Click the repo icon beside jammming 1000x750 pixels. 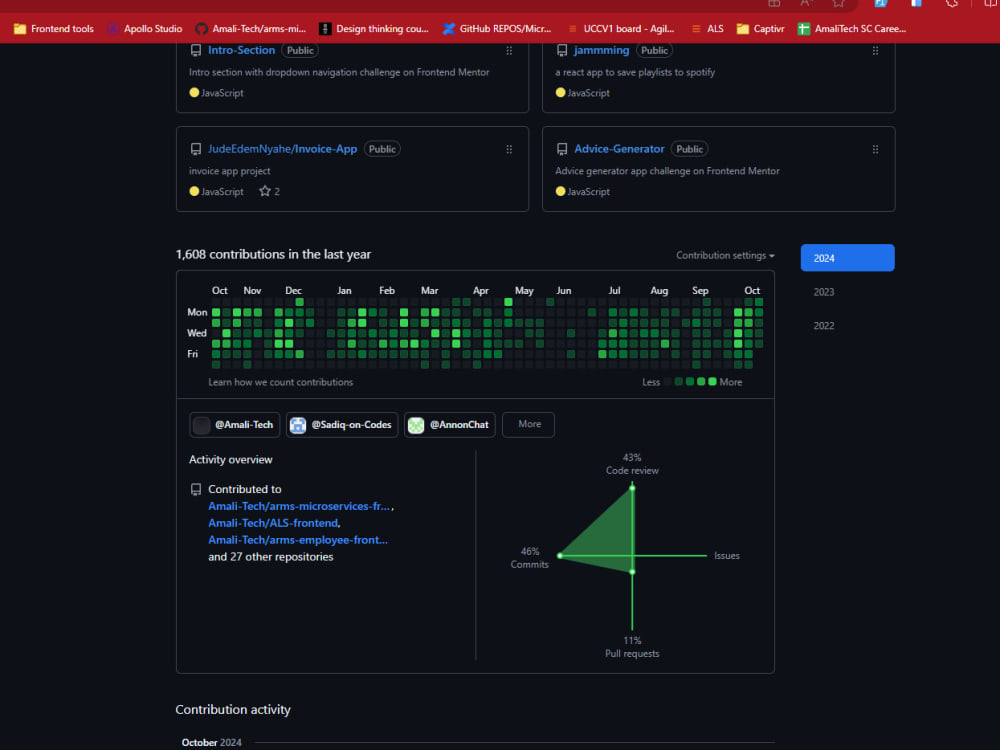click(562, 50)
